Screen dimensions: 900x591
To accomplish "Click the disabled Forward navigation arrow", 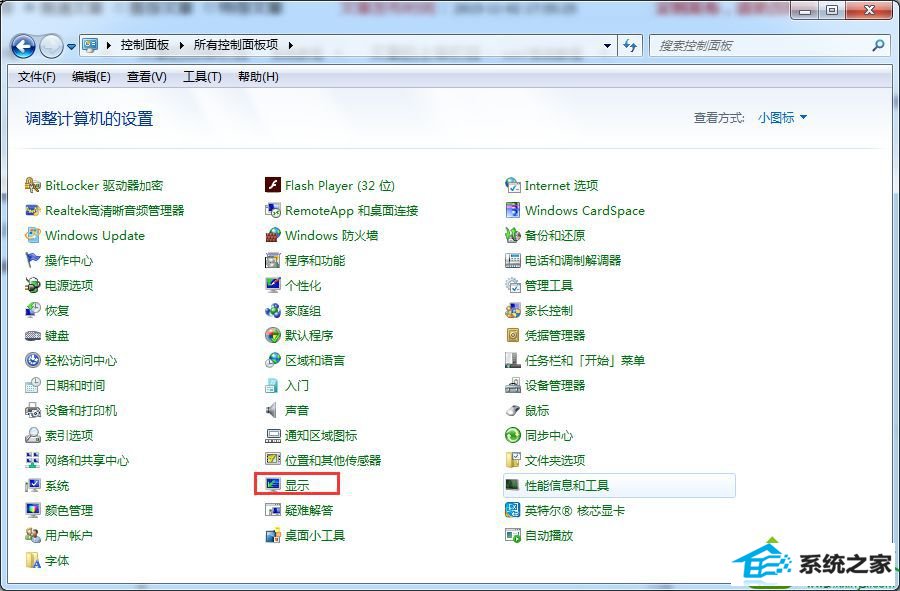I will [51, 46].
